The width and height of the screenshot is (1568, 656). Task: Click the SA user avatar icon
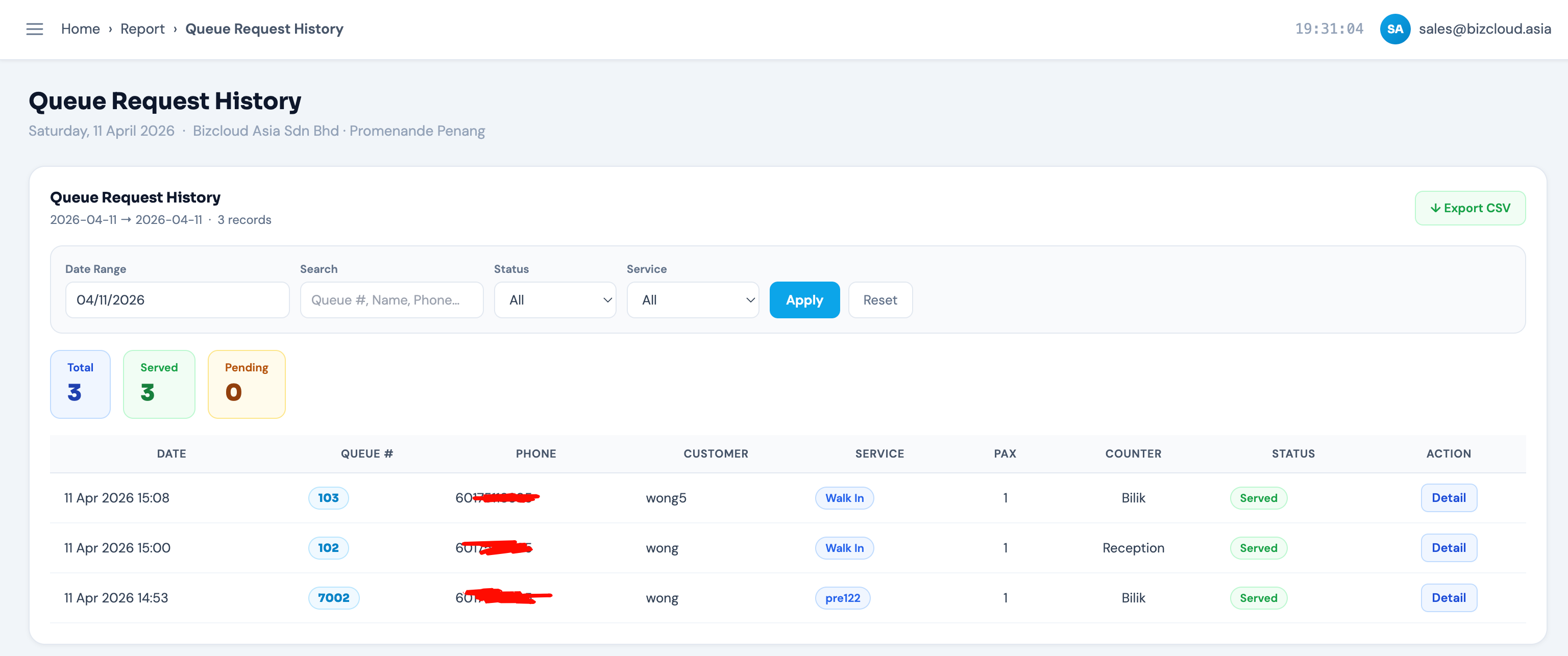1394,29
